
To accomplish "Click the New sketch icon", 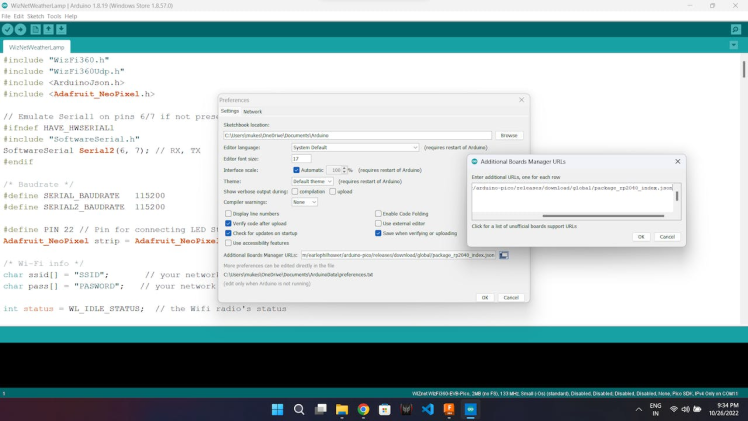I will pyautogui.click(x=35, y=30).
